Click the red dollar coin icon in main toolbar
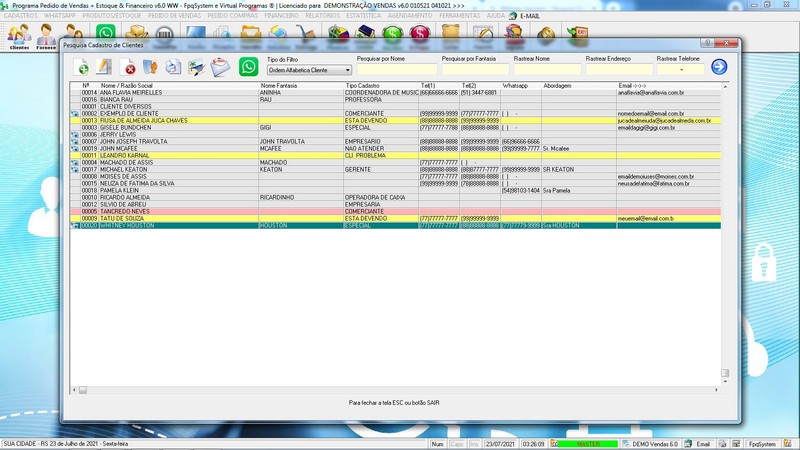This screenshot has height=450, width=800. click(420, 35)
